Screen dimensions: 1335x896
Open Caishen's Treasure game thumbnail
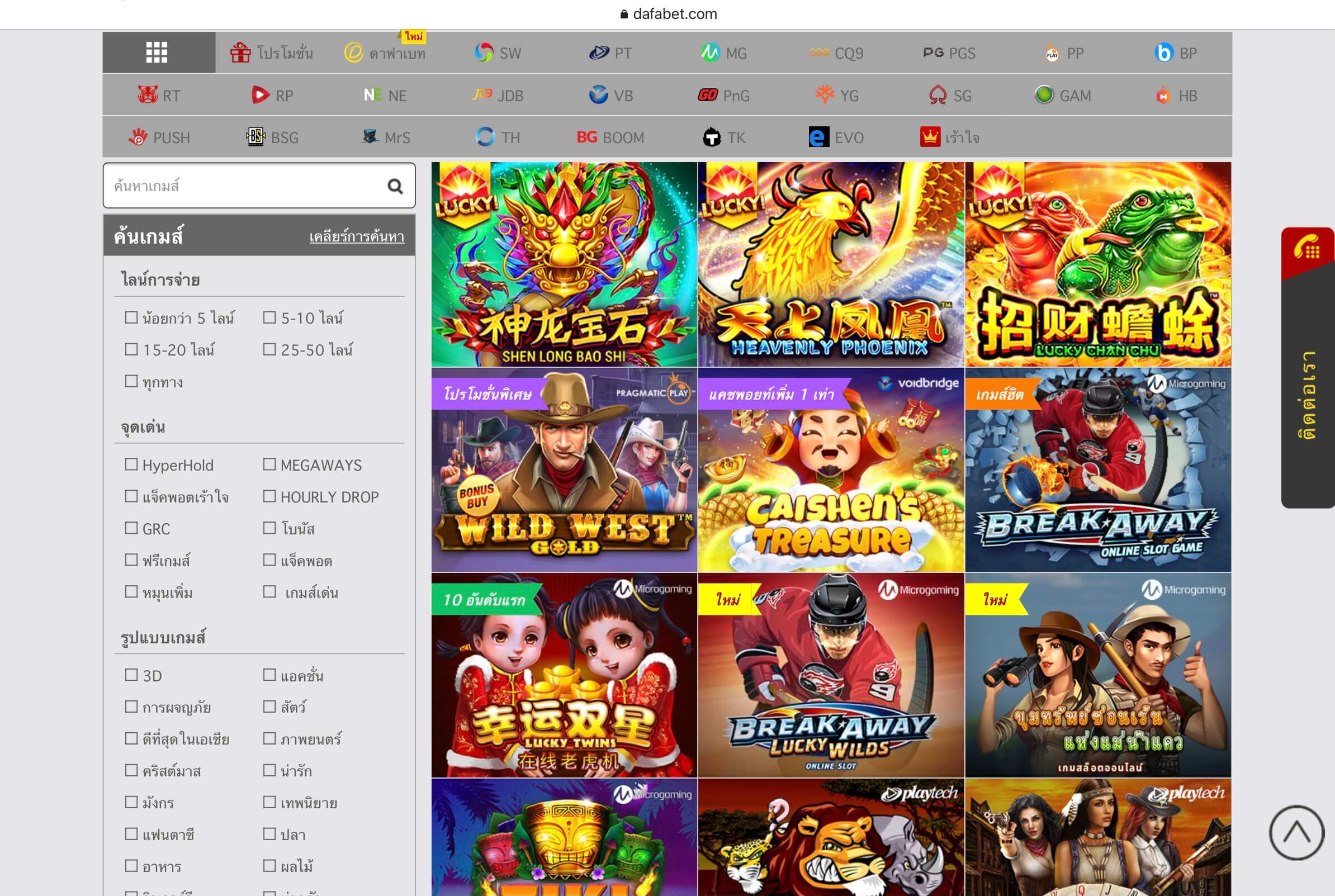(x=831, y=470)
